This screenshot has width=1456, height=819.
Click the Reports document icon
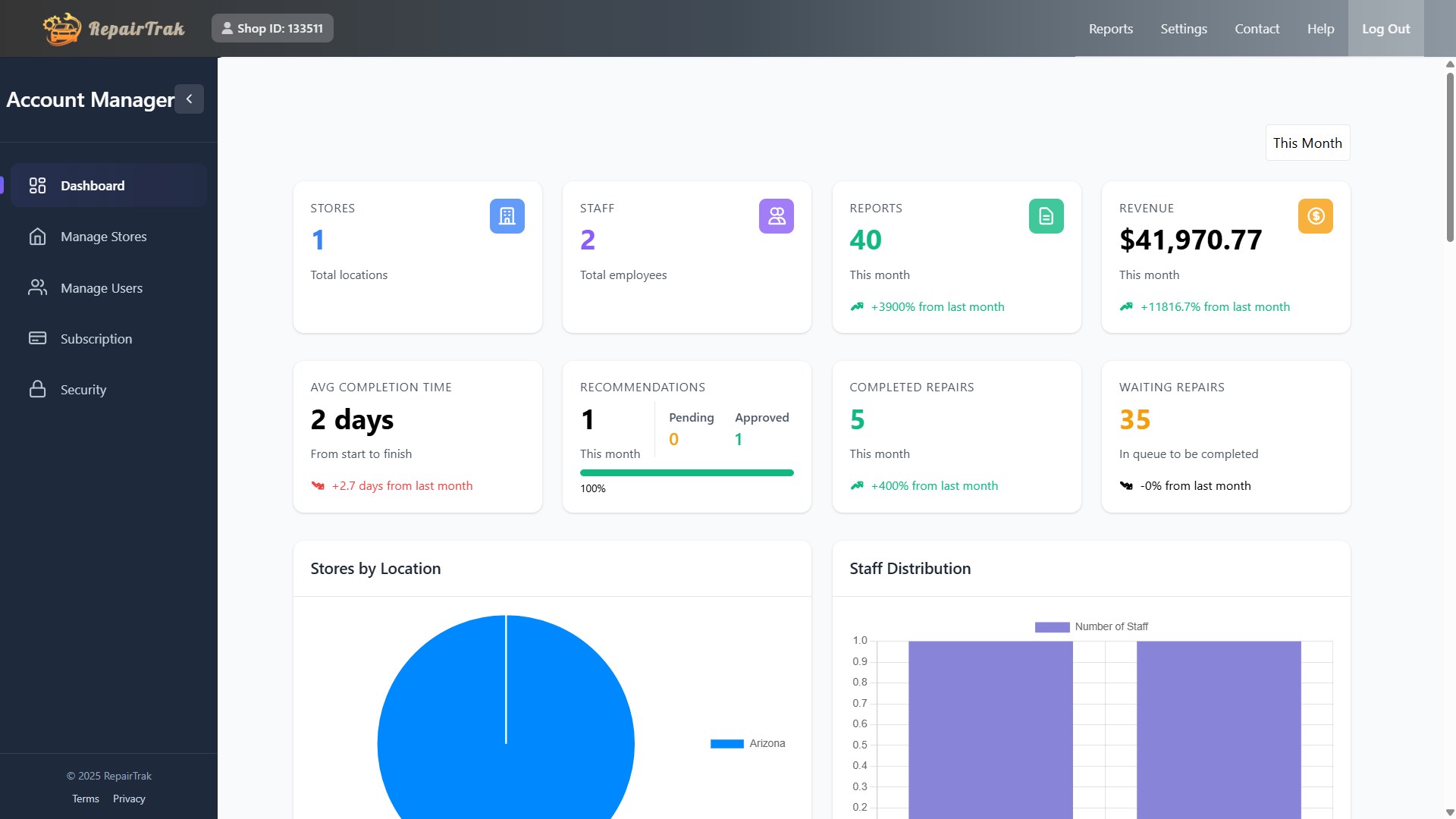point(1046,216)
